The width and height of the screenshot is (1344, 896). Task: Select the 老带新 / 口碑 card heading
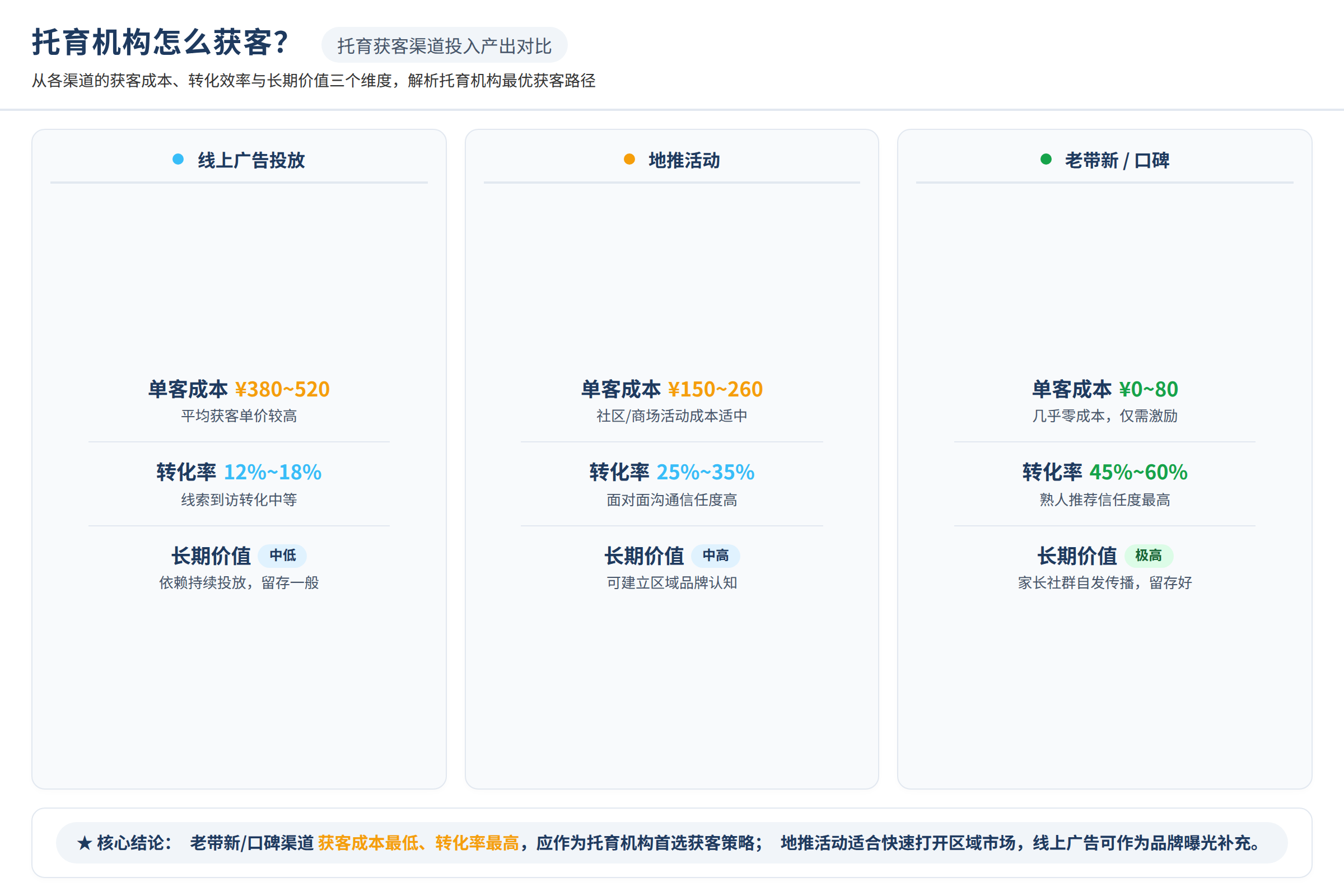1117,161
